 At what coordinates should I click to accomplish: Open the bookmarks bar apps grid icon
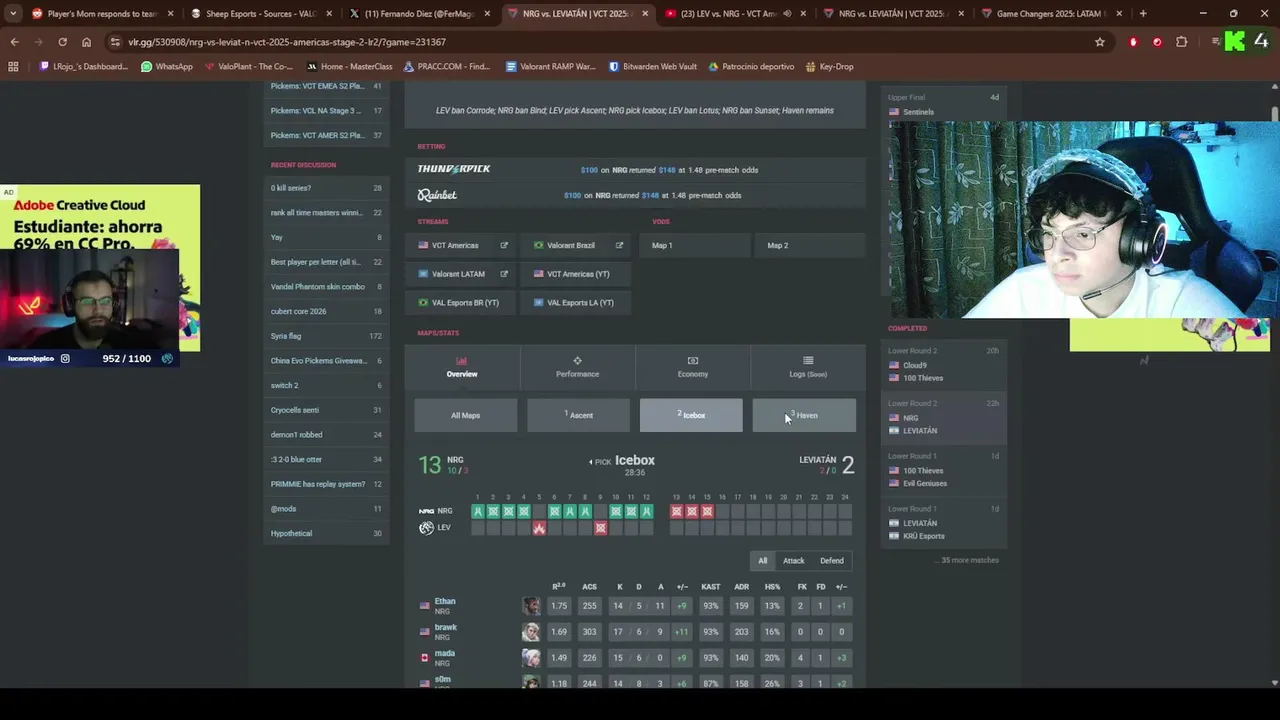13,67
